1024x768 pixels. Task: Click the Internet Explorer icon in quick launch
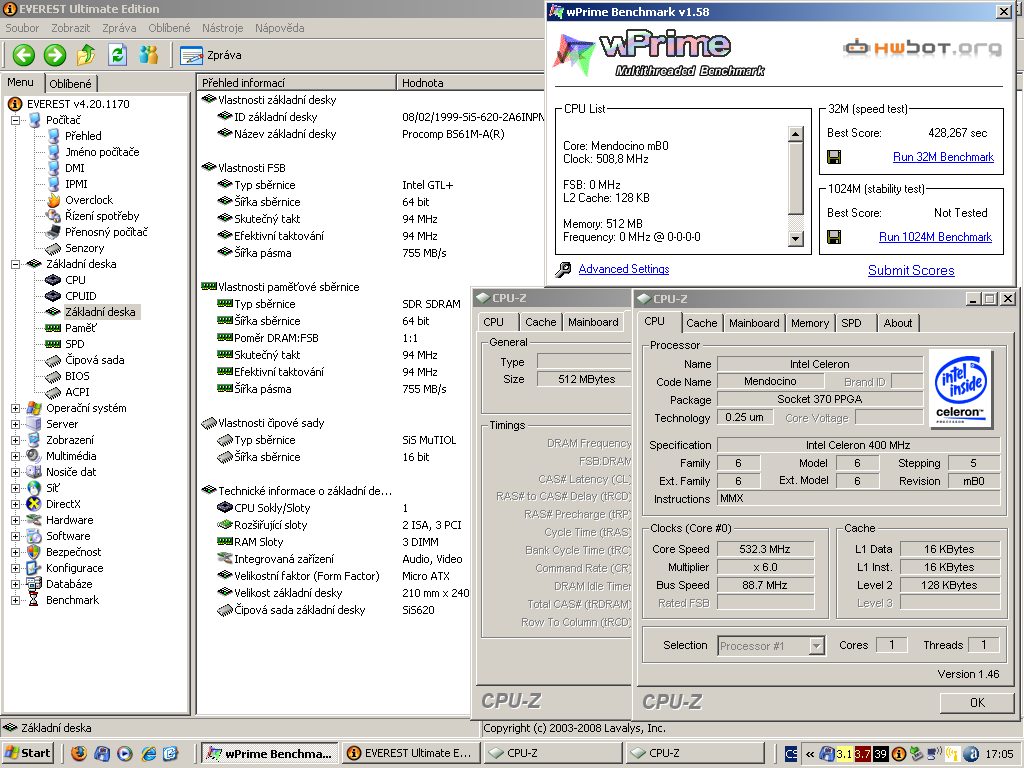pos(149,753)
